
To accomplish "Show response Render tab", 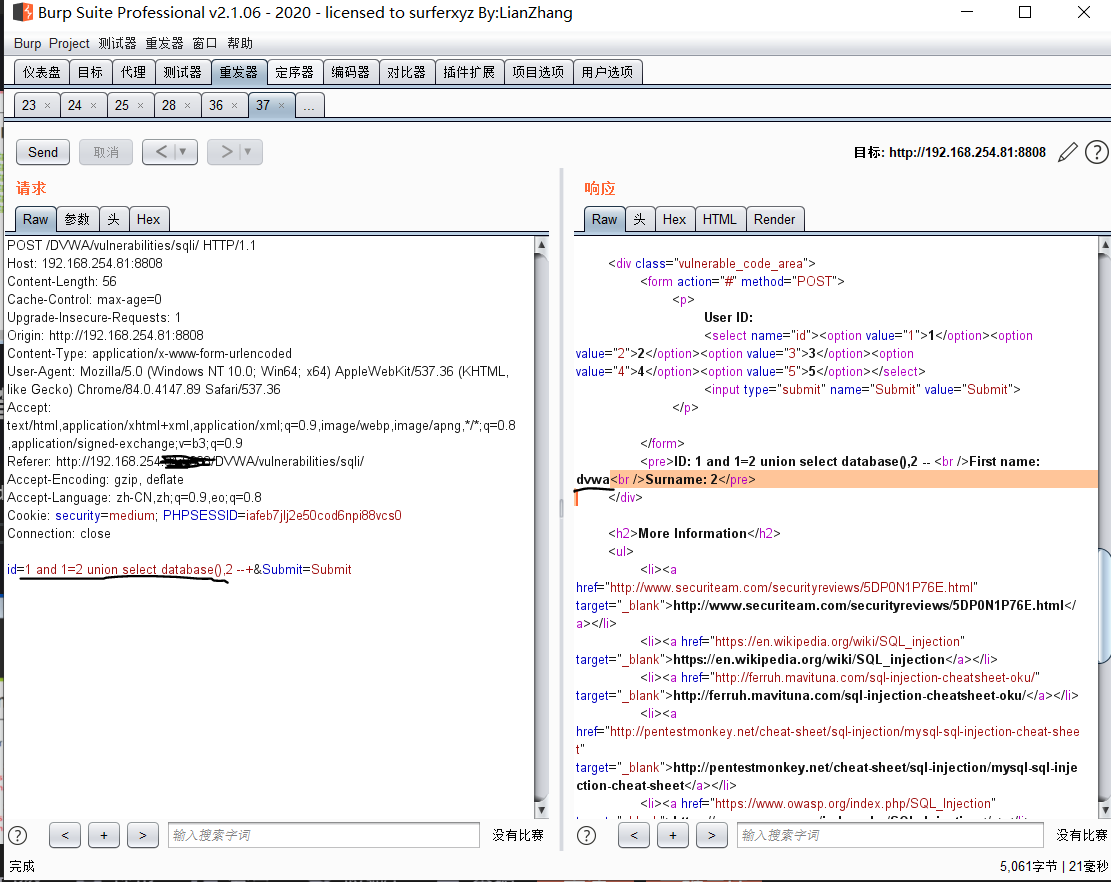I will point(774,220).
